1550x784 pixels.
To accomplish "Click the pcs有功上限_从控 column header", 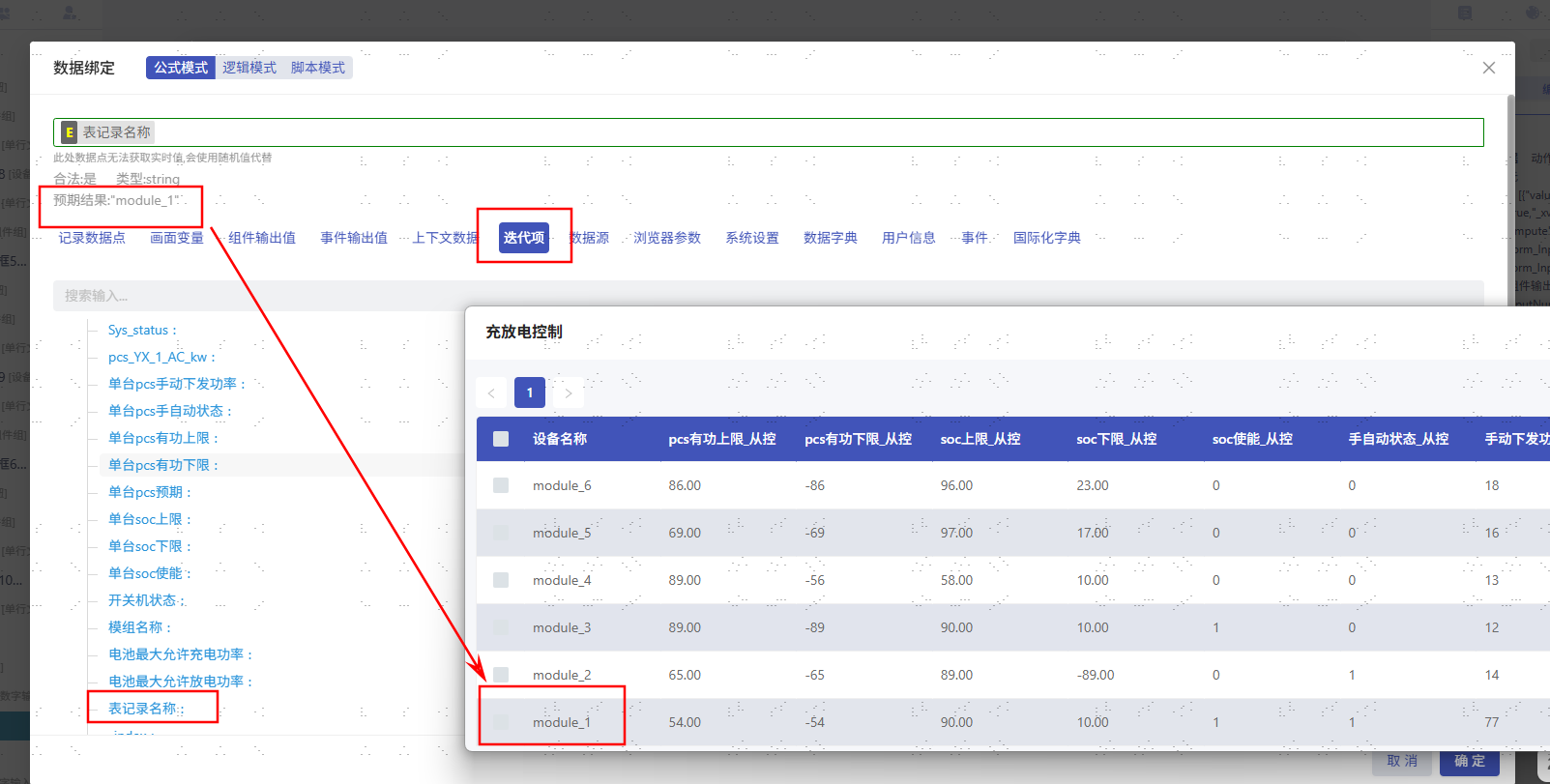I will tap(722, 439).
